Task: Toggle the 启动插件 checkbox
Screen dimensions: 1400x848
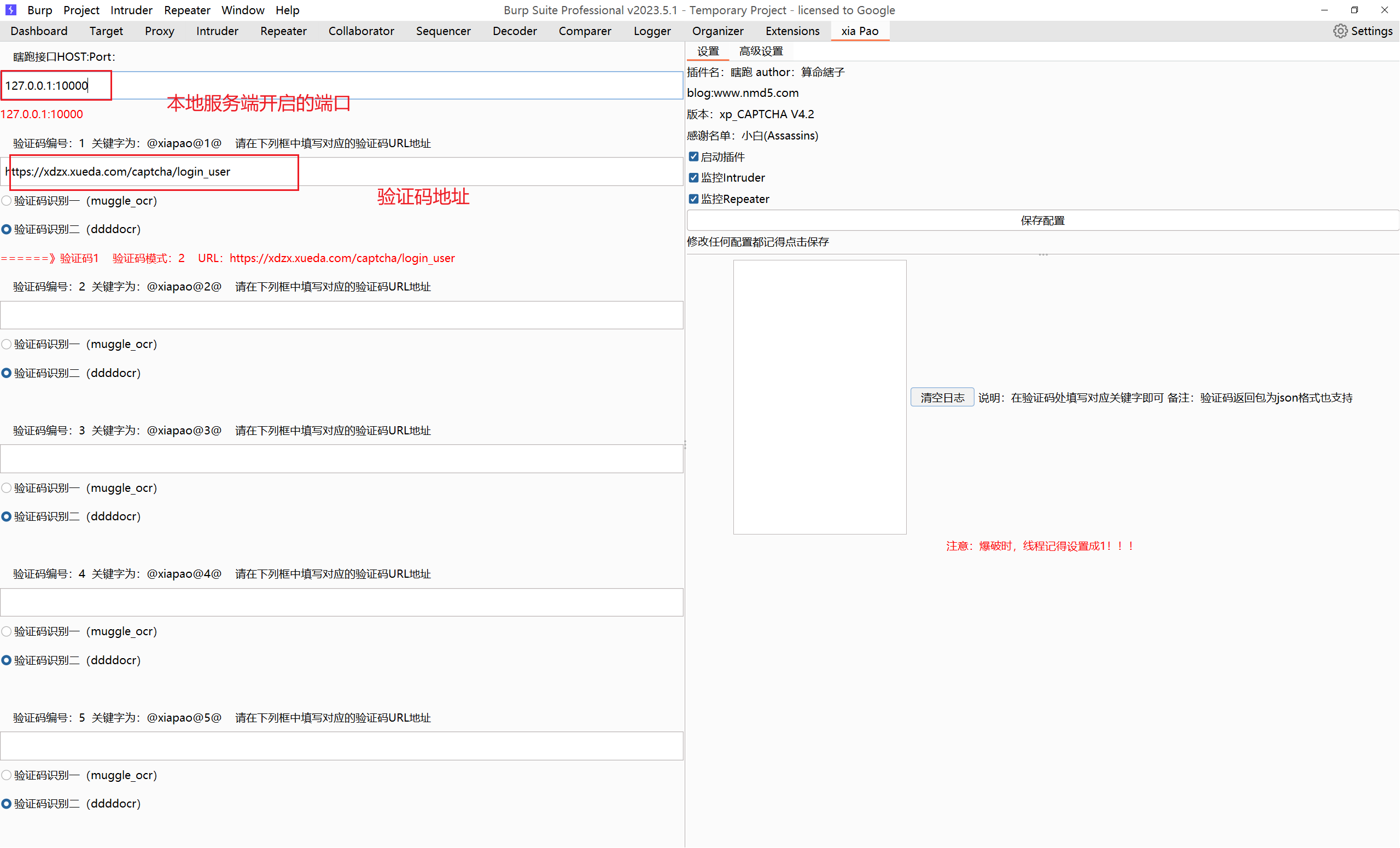Action: tap(693, 156)
